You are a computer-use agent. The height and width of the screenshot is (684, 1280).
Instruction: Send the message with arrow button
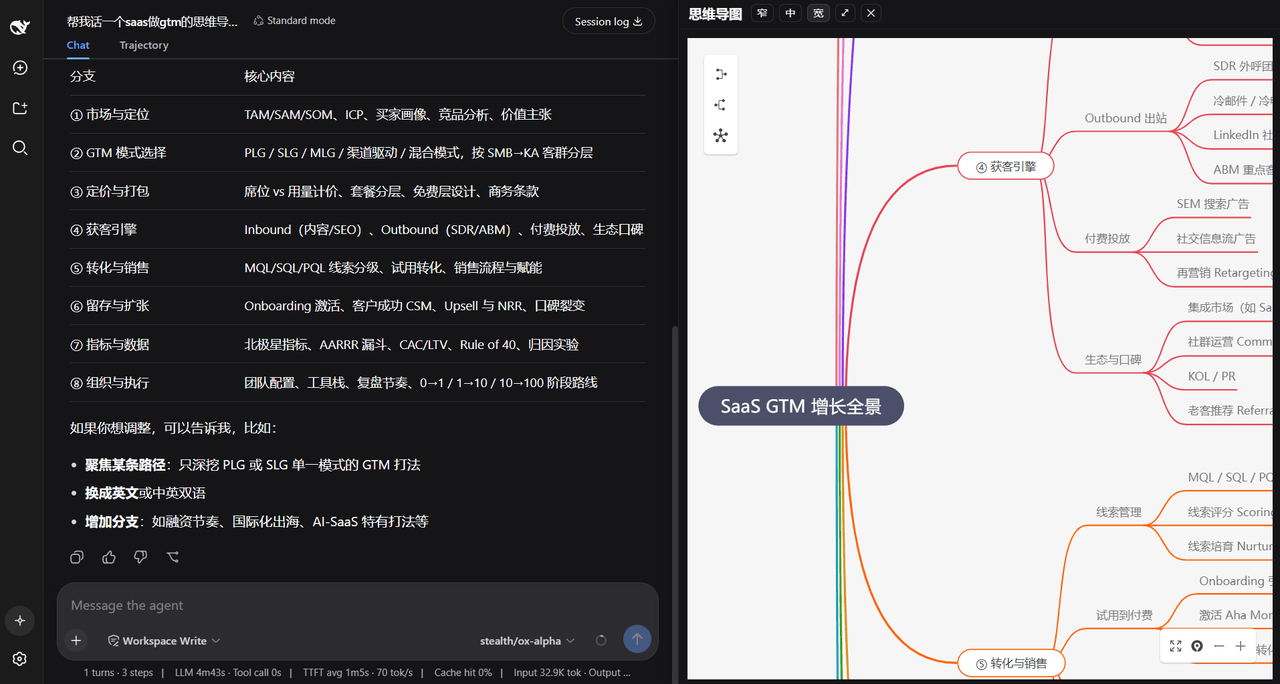pyautogui.click(x=637, y=639)
